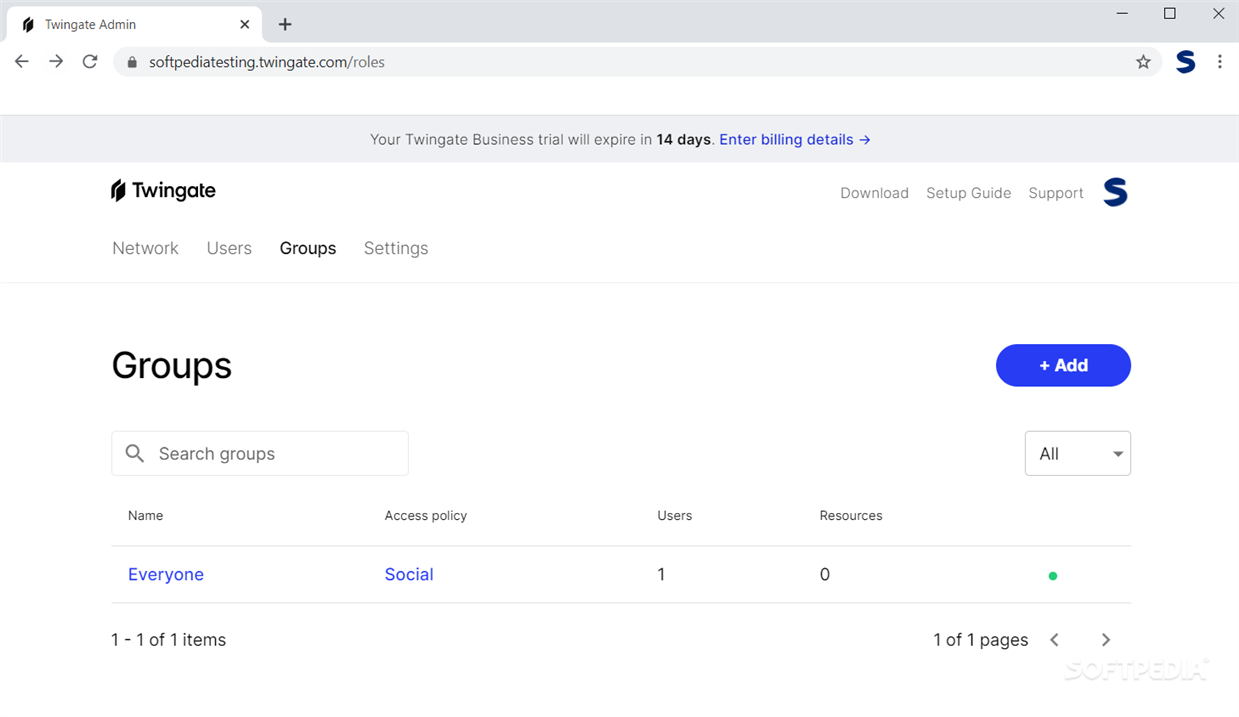Select the Twingate Admin browser tab
1239x717 pixels.
pyautogui.click(x=132, y=24)
